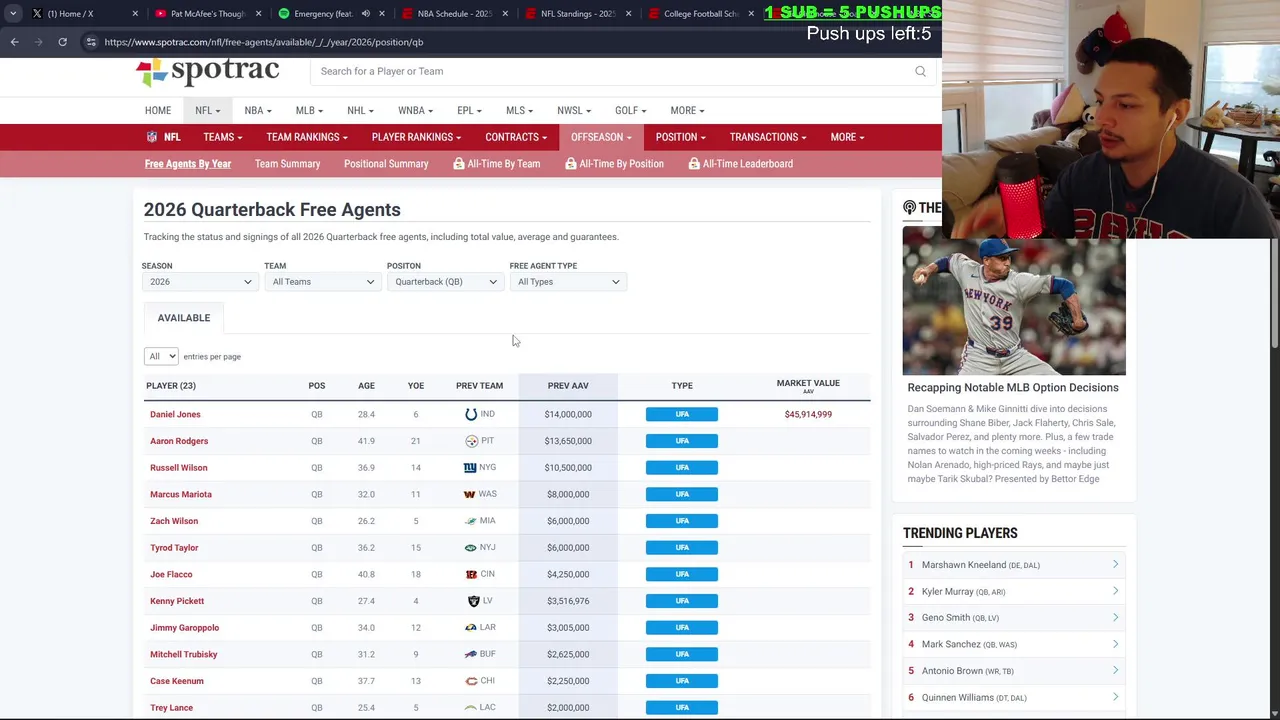Go to Team Summary link
The height and width of the screenshot is (720, 1280).
(x=287, y=164)
